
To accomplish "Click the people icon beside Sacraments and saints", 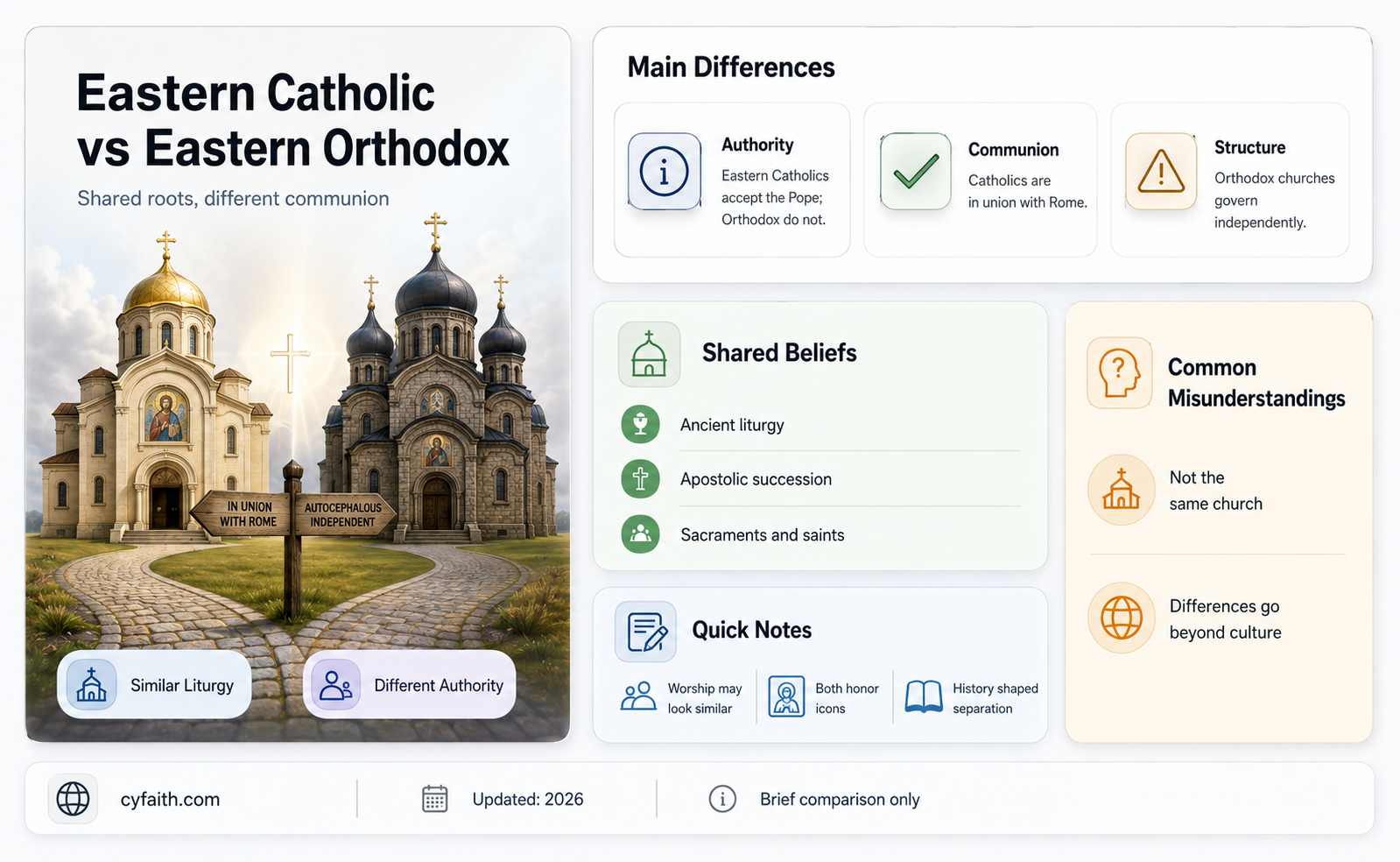I will point(640,533).
